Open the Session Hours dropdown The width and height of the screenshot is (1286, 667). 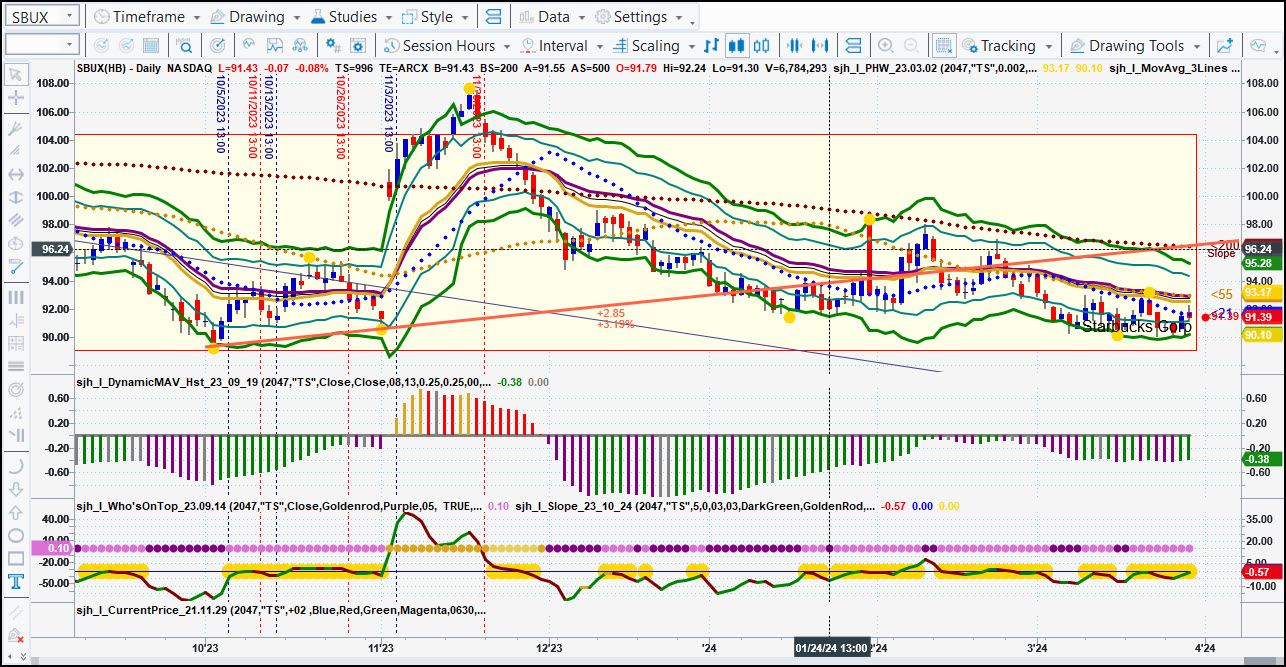447,46
